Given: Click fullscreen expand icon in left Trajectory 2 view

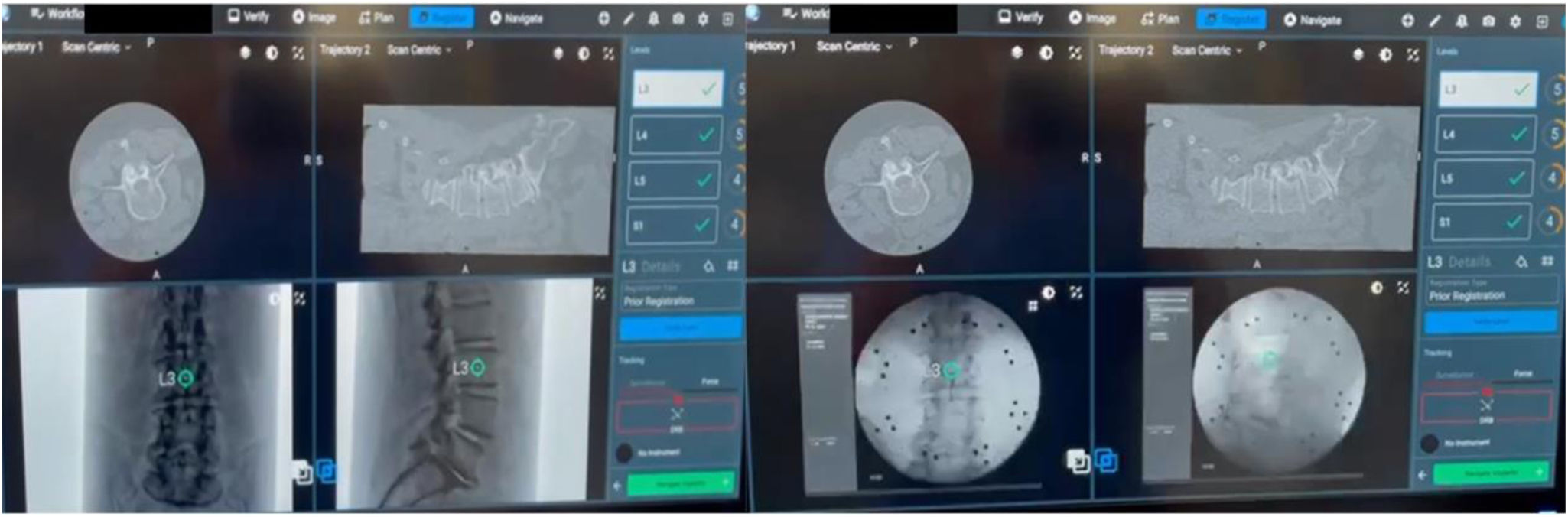Looking at the screenshot, I should pyautogui.click(x=608, y=54).
